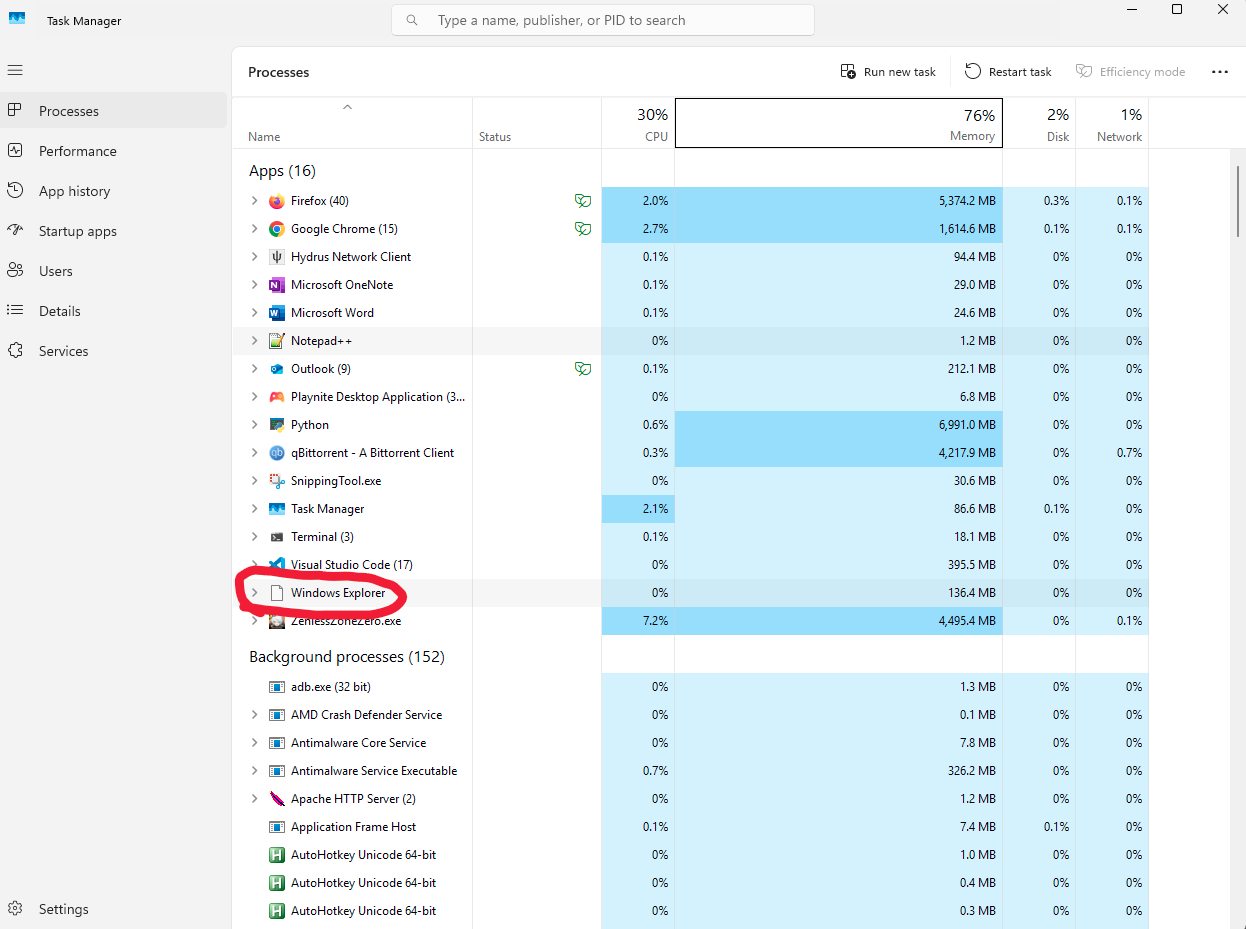Screen dimensions: 1246x929
Task: Click the Hydrus Network Client icon
Action: coord(277,257)
